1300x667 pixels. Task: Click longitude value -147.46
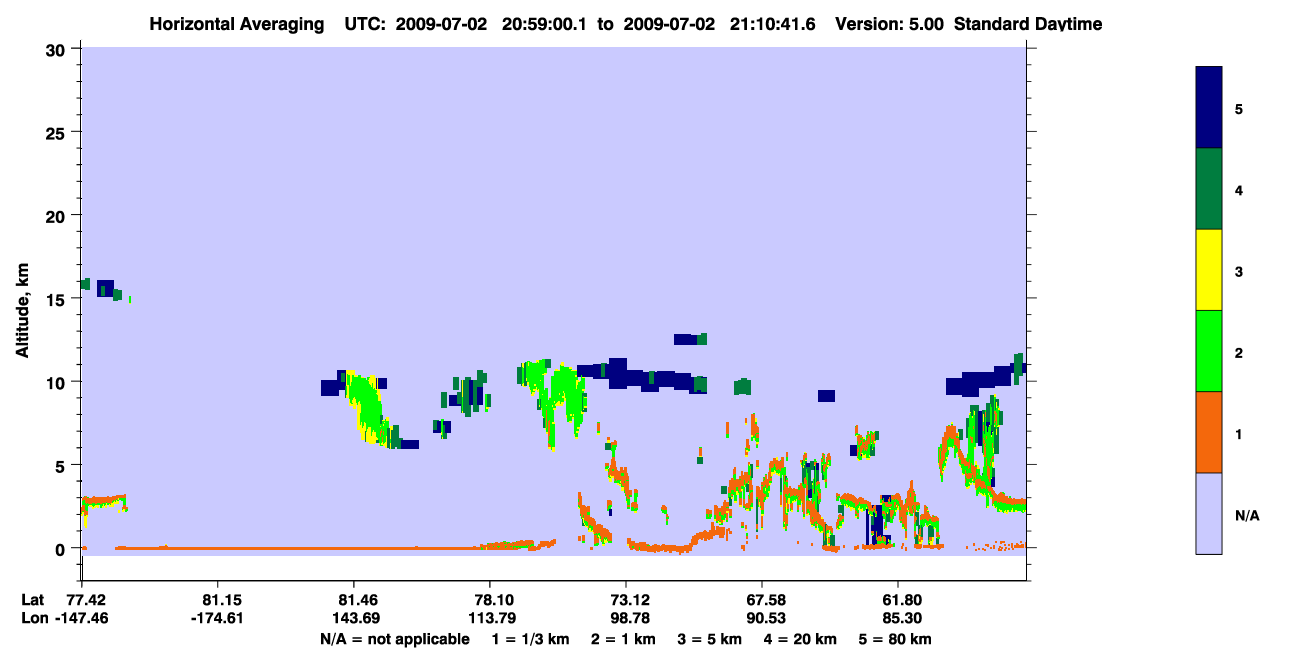tap(81, 618)
